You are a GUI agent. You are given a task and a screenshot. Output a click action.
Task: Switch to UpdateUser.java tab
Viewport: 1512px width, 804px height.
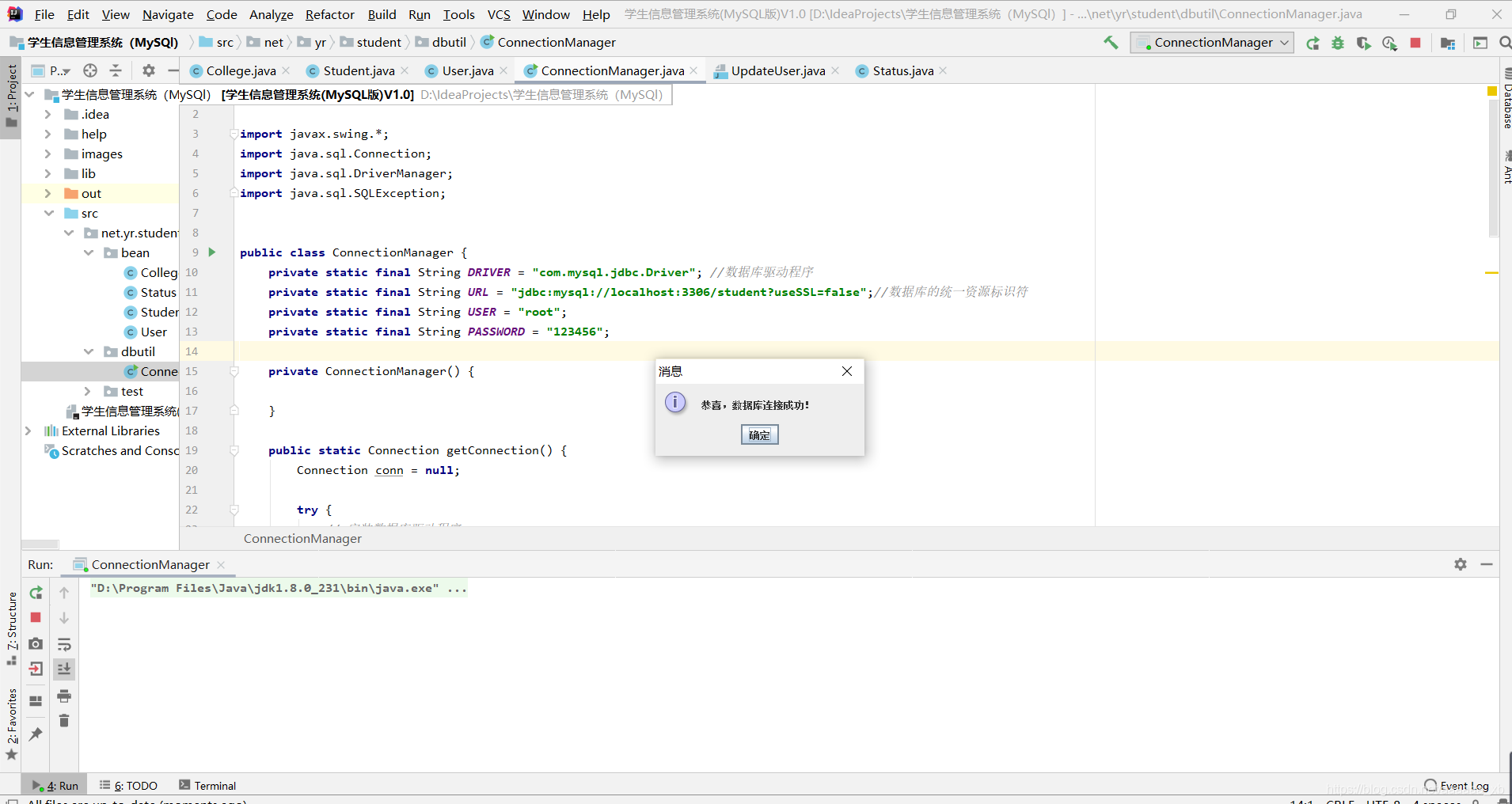coord(777,70)
